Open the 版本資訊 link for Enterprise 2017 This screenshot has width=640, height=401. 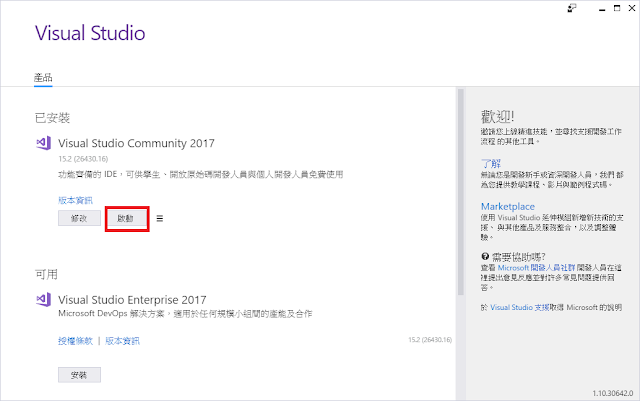click(x=122, y=341)
